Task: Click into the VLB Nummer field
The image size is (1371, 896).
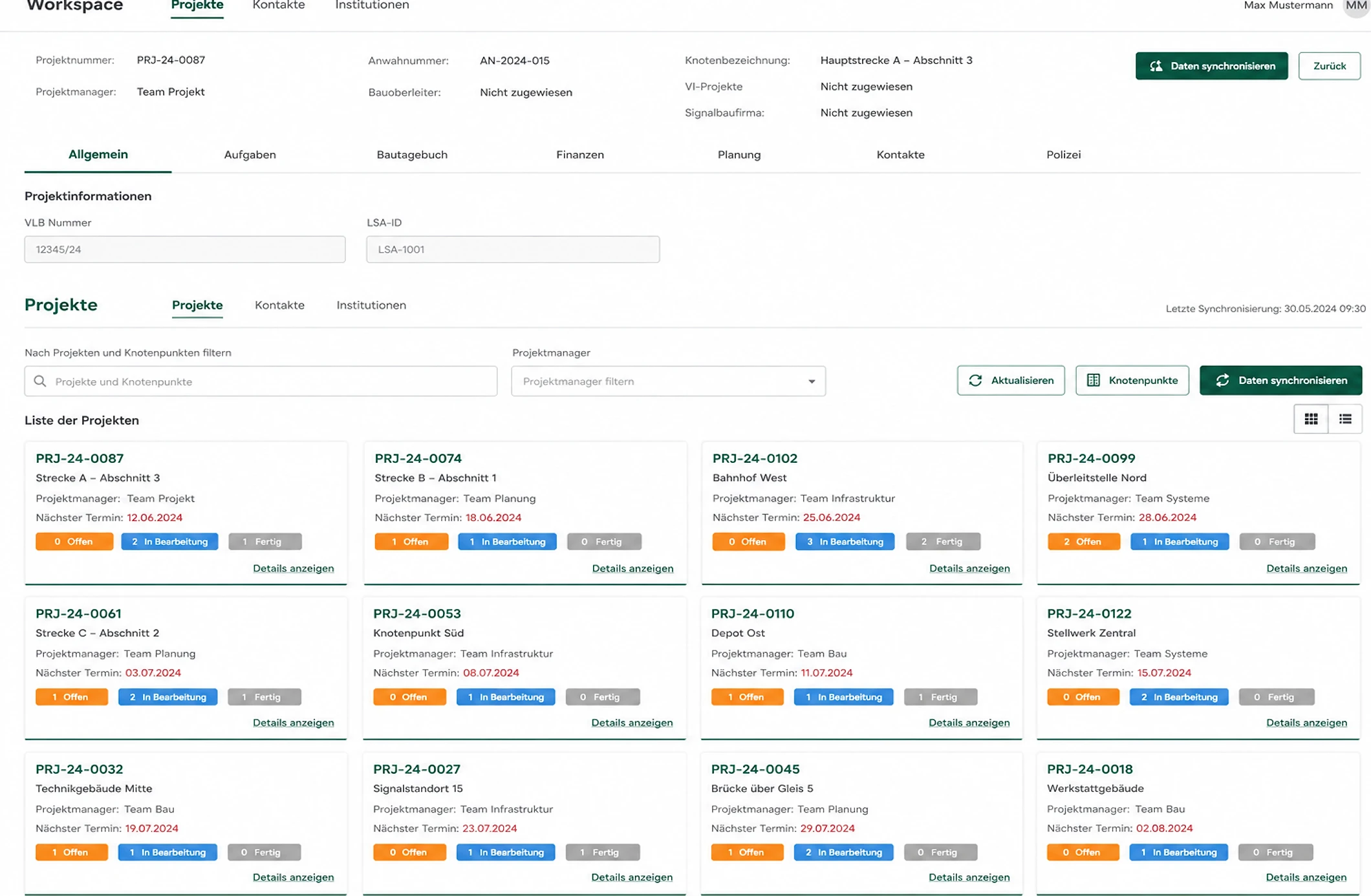Action: 185,250
